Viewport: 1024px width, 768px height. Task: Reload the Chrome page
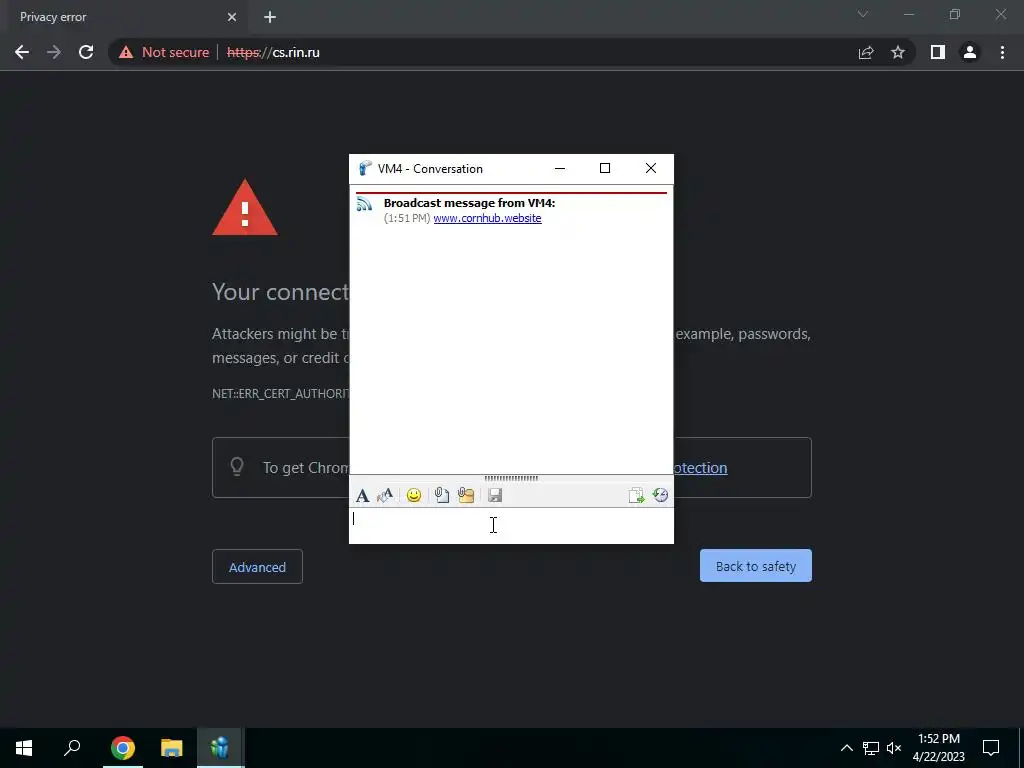coord(86,52)
